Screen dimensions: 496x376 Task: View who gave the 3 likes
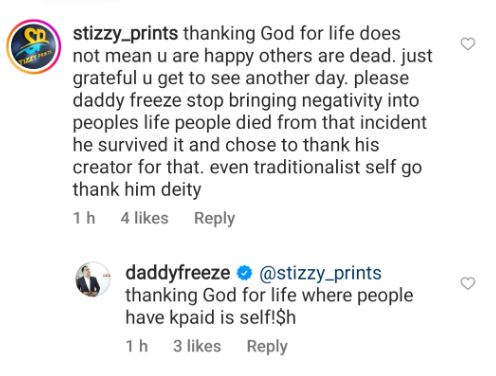click(197, 346)
